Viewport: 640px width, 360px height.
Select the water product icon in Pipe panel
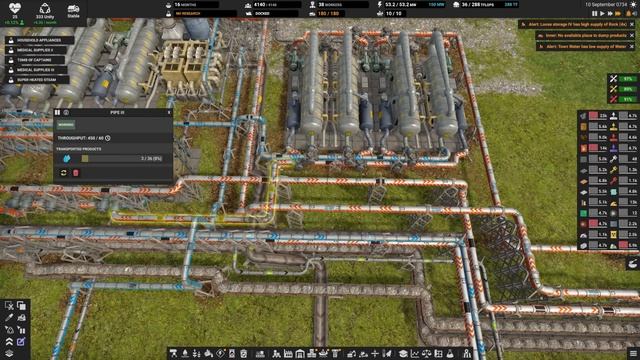67,158
